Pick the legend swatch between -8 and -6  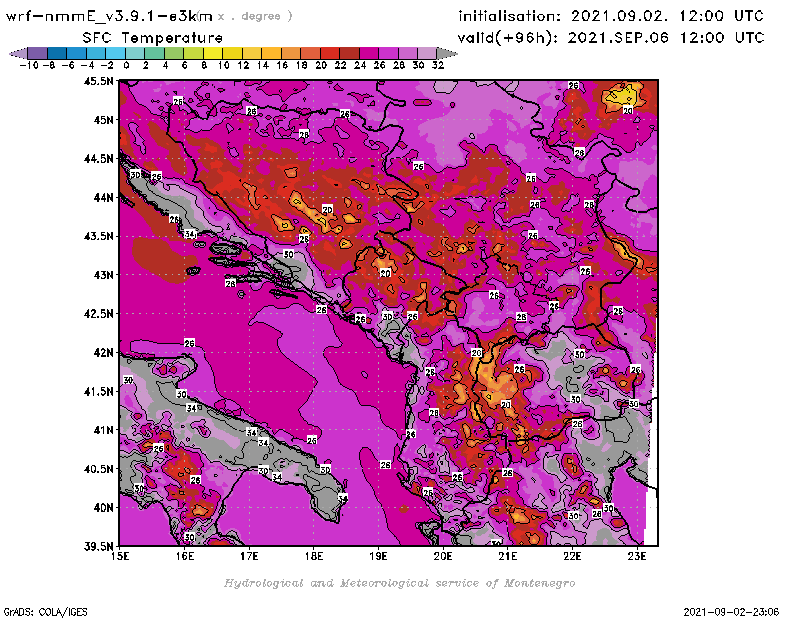(x=57, y=53)
